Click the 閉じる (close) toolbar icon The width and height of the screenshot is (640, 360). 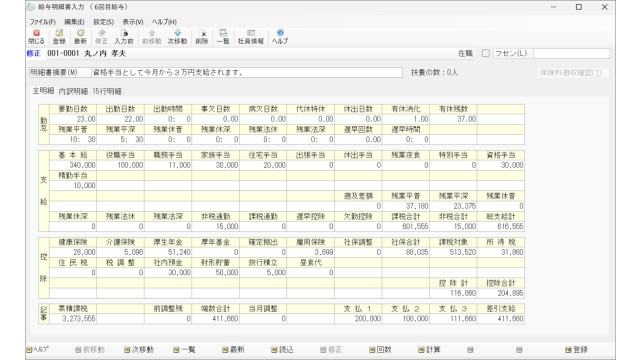tap(36, 37)
